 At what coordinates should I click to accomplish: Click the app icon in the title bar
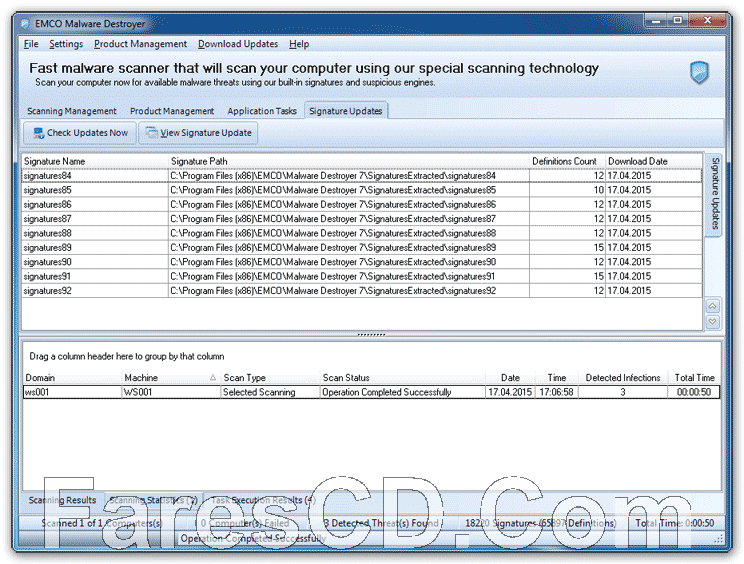click(26, 23)
